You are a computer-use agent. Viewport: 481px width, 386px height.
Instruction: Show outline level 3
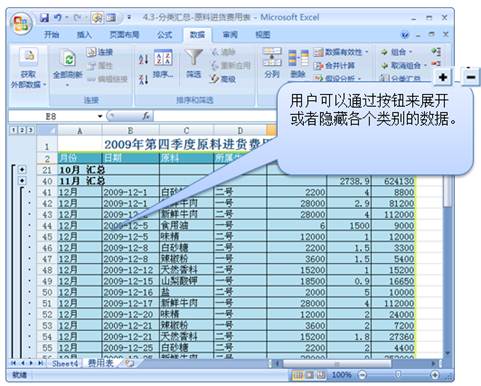point(30,130)
